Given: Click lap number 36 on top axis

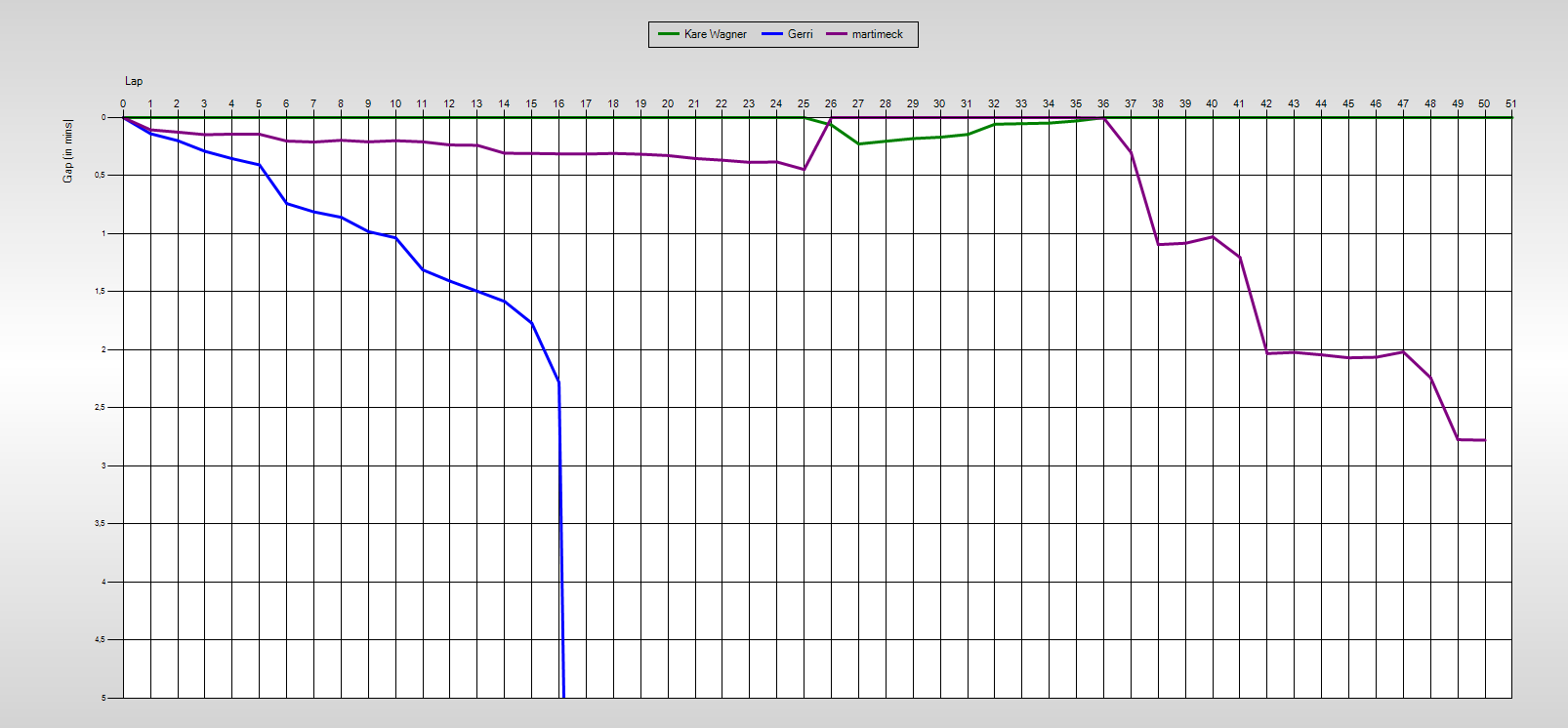Looking at the screenshot, I should 1103,103.
